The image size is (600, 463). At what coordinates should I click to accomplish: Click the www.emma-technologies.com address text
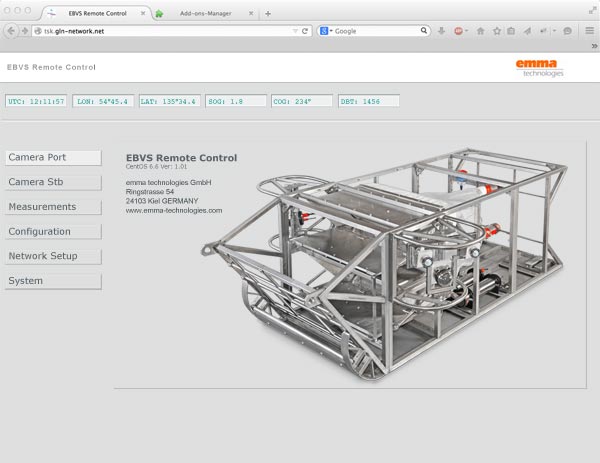[x=174, y=210]
